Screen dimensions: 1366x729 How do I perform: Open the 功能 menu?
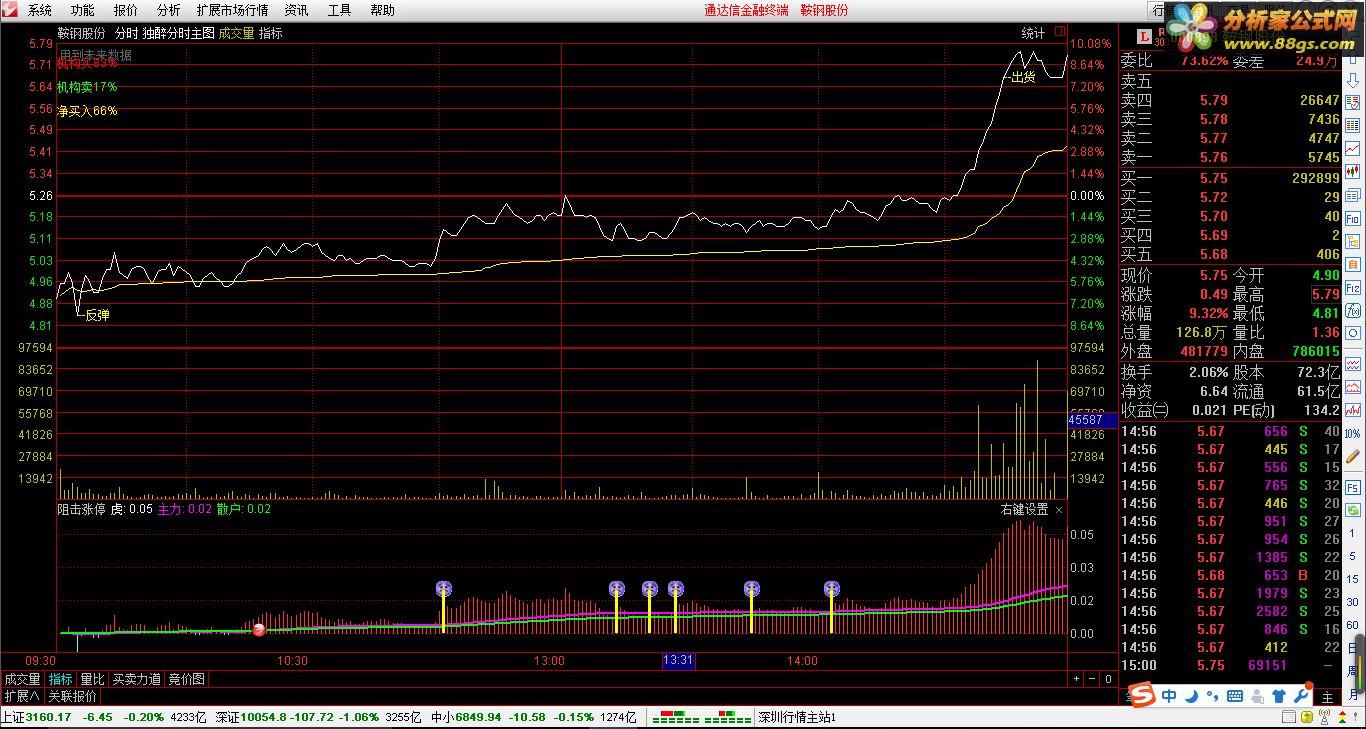[x=83, y=10]
